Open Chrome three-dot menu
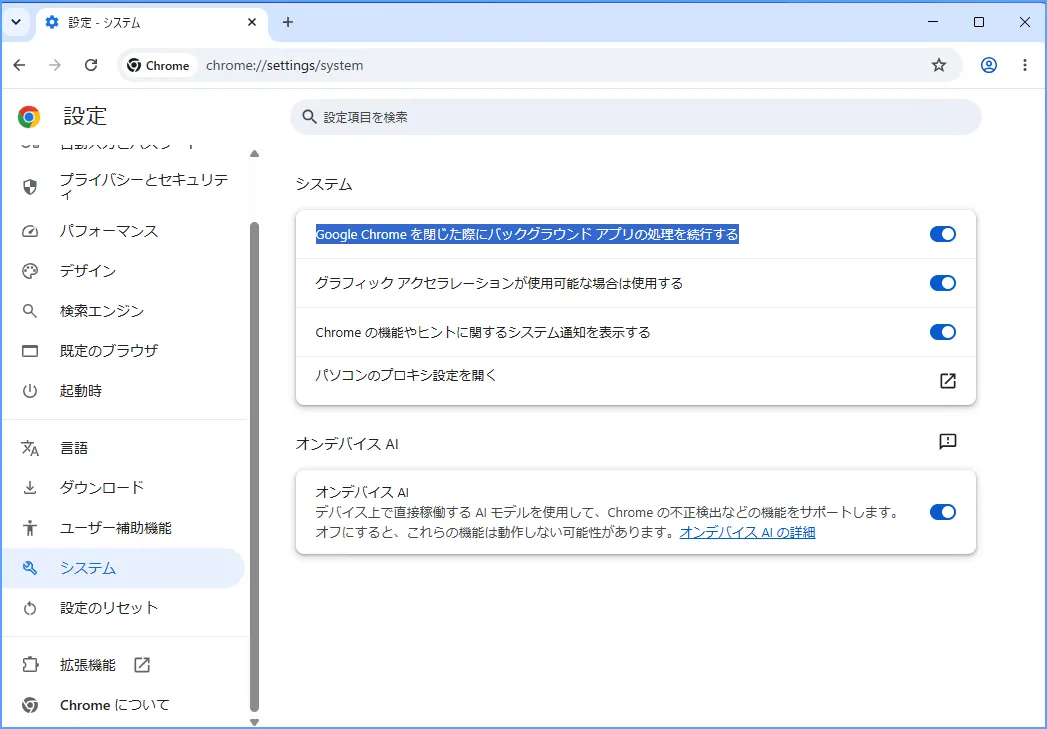This screenshot has width=1047, height=729. [x=1025, y=65]
